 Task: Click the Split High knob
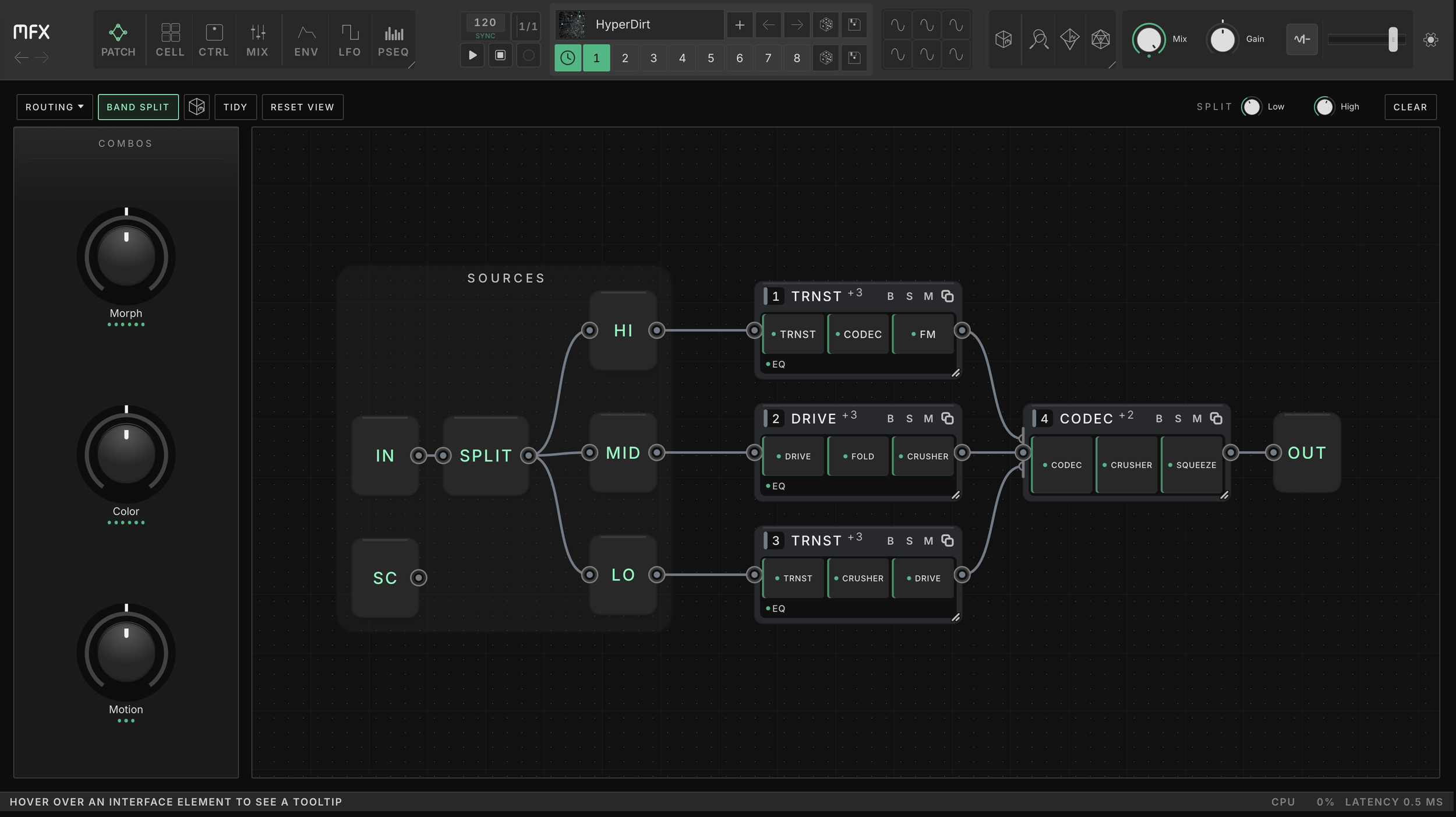click(1324, 107)
